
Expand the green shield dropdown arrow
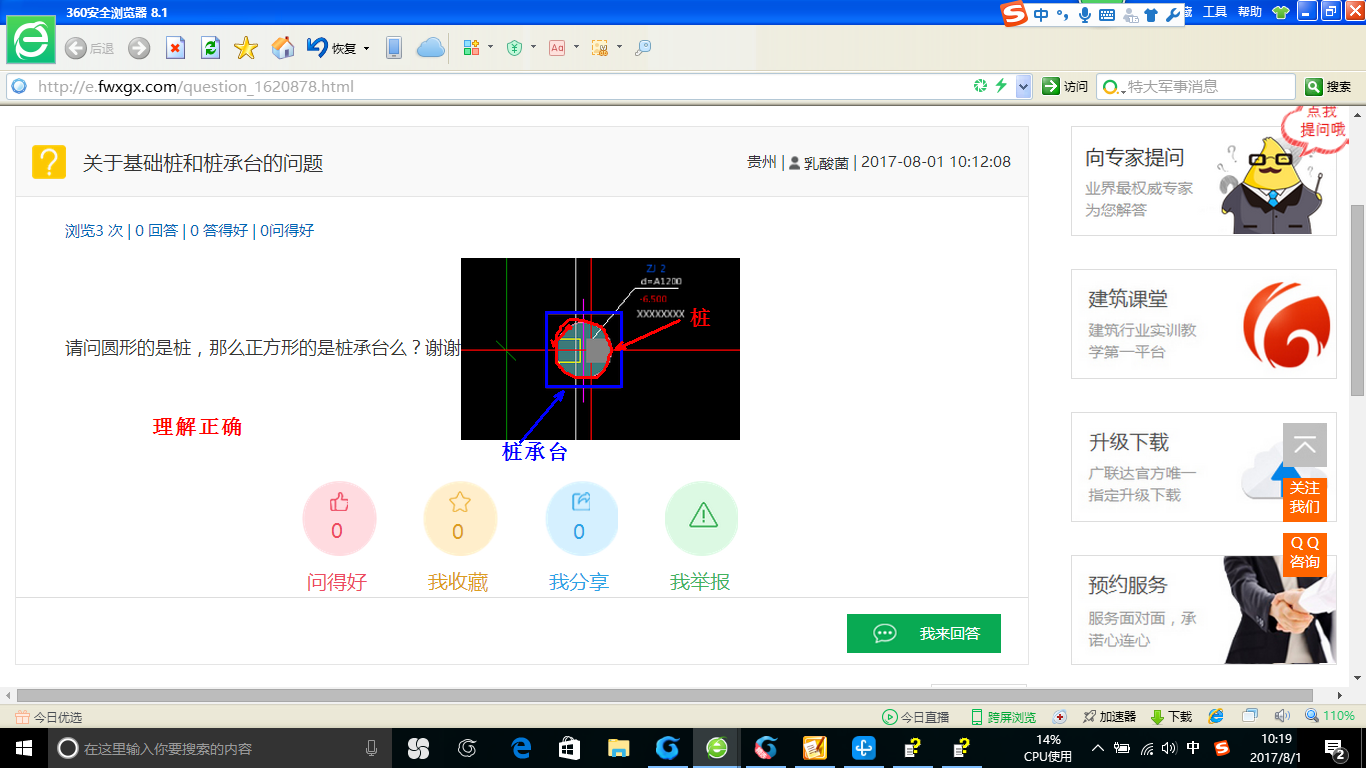(x=533, y=47)
